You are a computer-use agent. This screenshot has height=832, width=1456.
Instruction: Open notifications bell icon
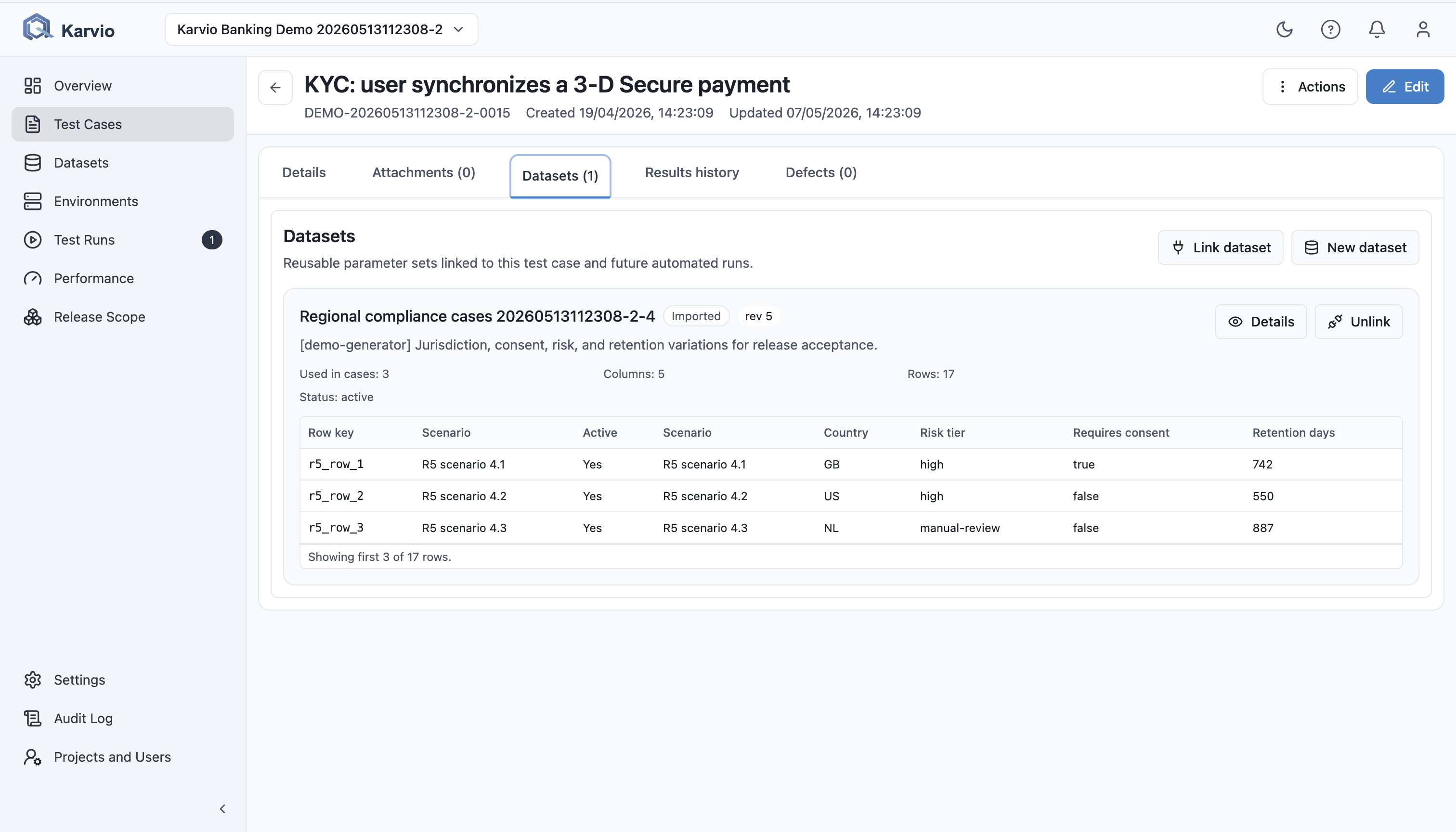[x=1377, y=29]
